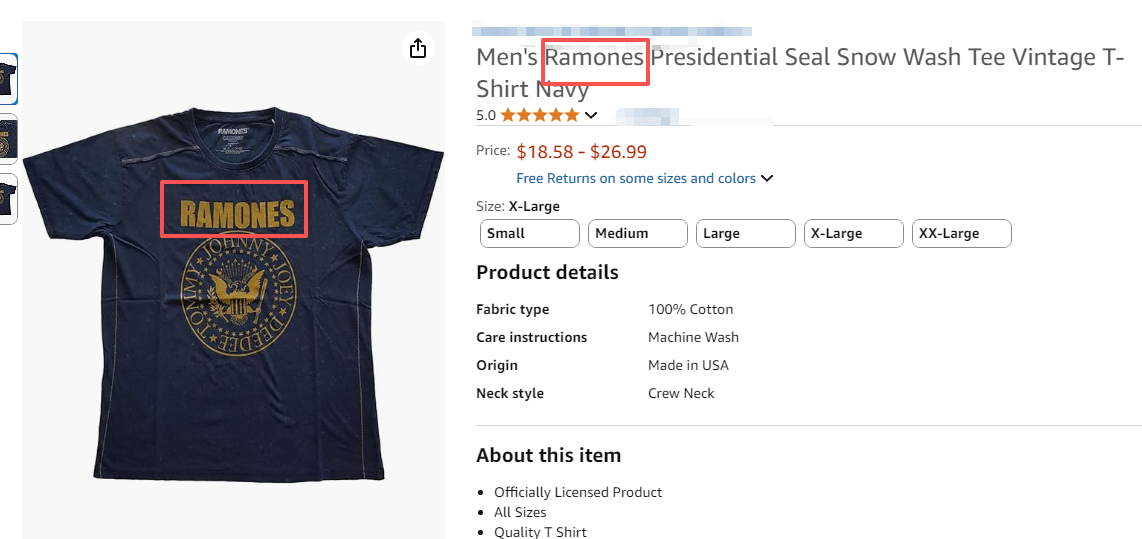Pick the XX-Large size button
Screen dimensions: 1142x539
click(962, 234)
